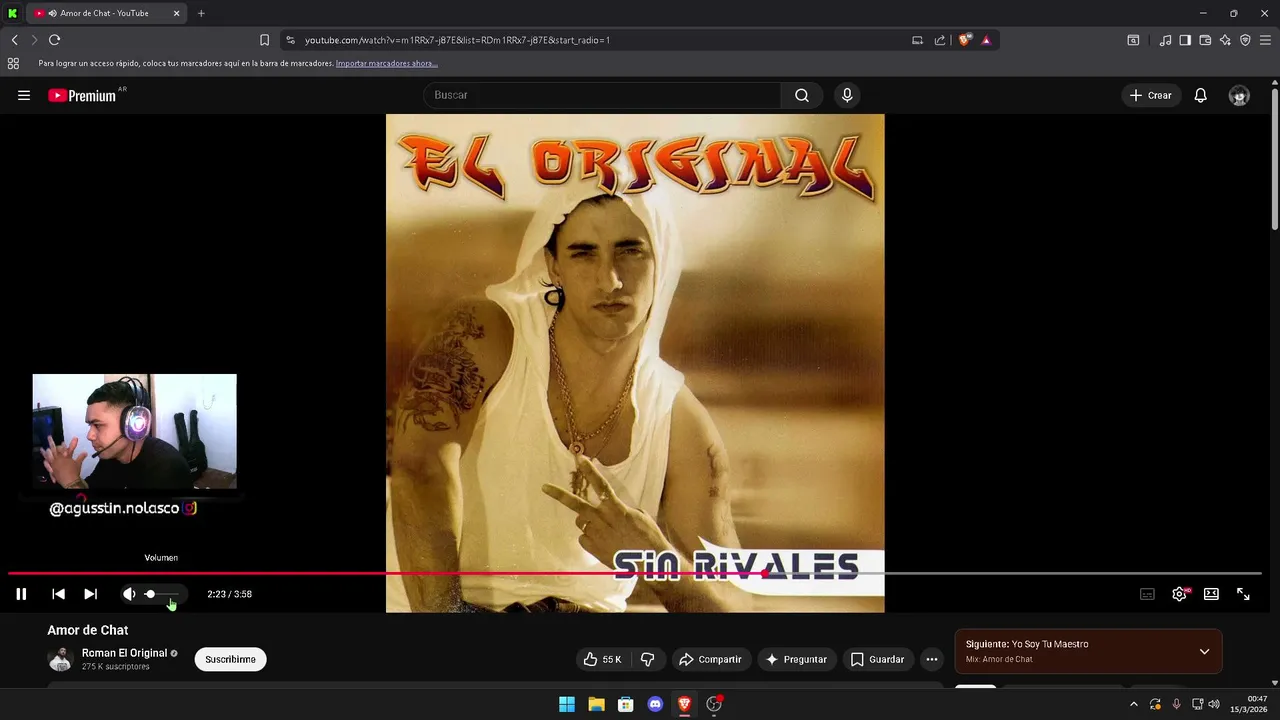Screen dimensions: 1280x720
Task: Go forward in browser history
Action: coord(34,40)
